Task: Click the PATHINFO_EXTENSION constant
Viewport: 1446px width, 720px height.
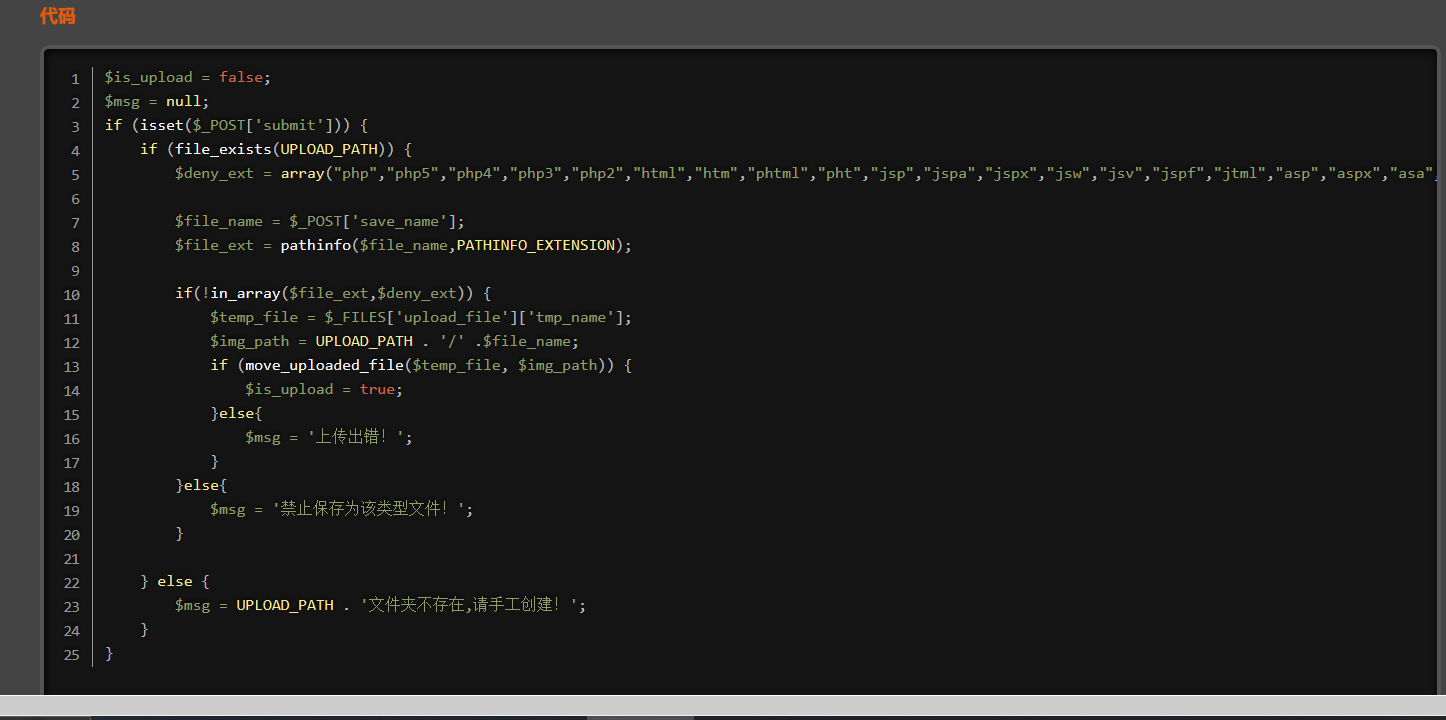Action: click(x=536, y=245)
